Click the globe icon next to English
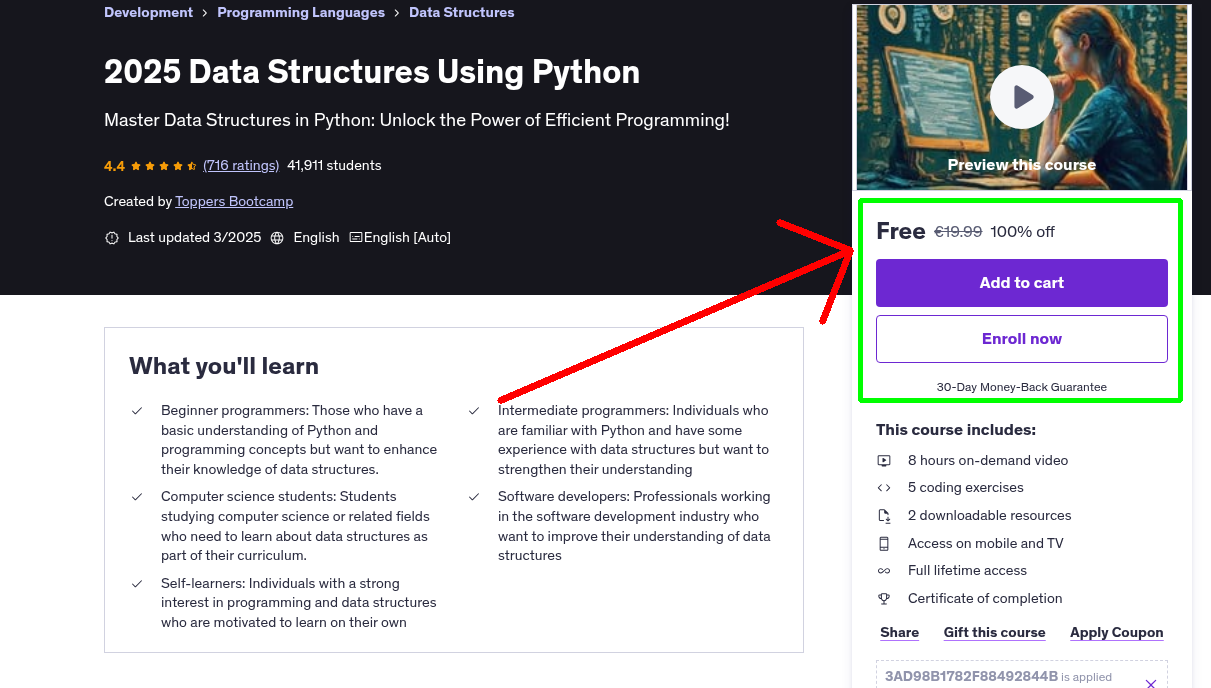 276,238
